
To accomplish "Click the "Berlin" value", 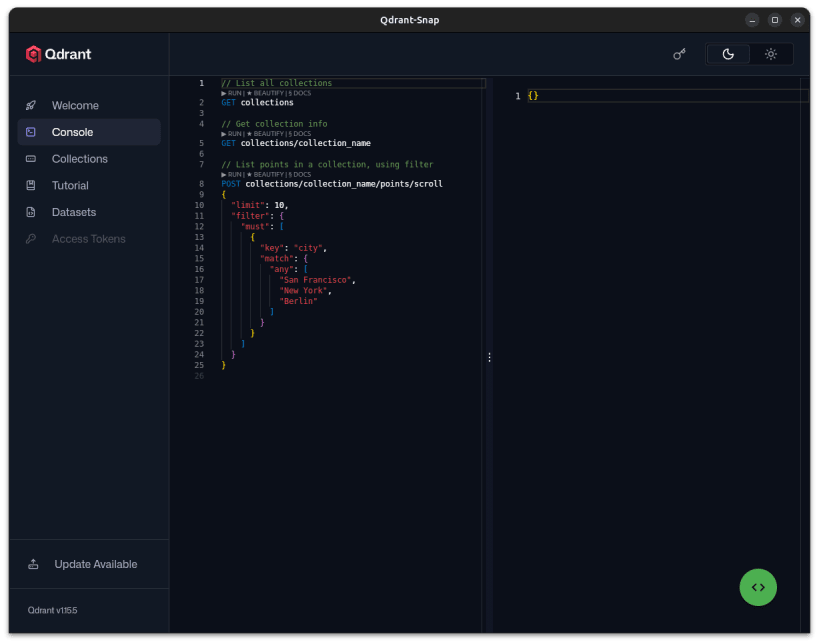I will point(298,301).
